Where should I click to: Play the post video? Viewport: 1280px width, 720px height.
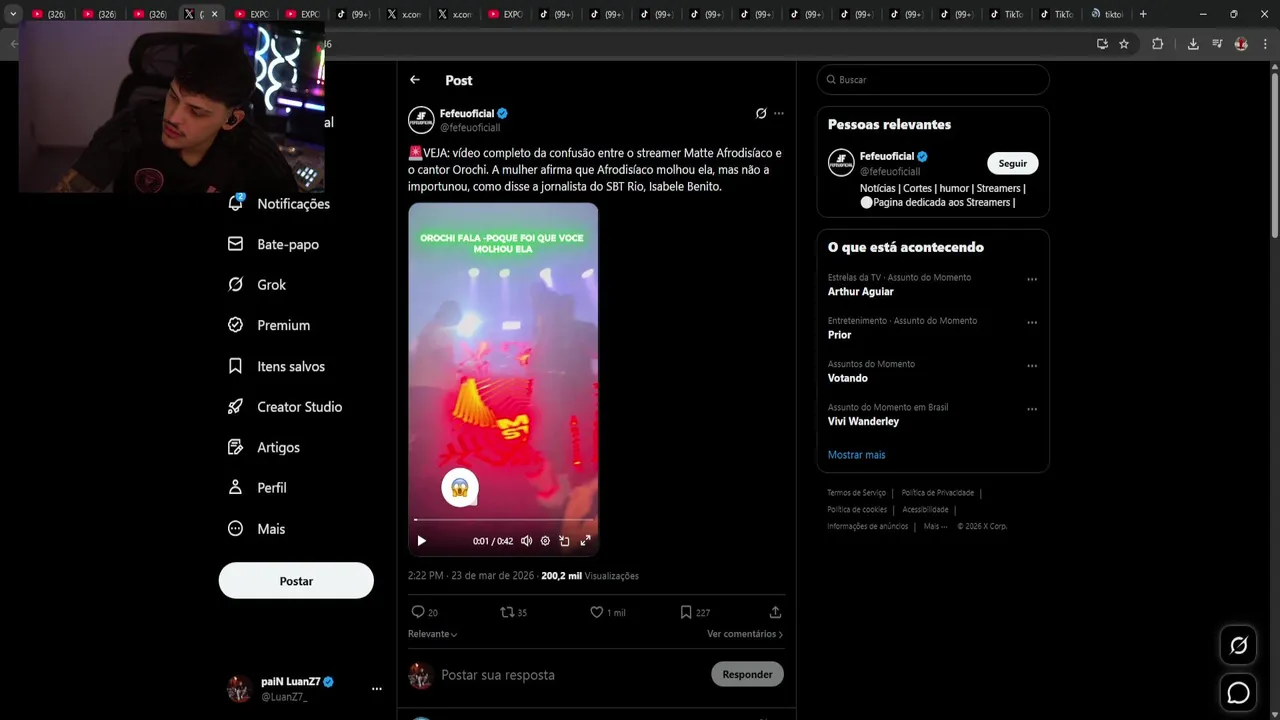[x=421, y=541]
